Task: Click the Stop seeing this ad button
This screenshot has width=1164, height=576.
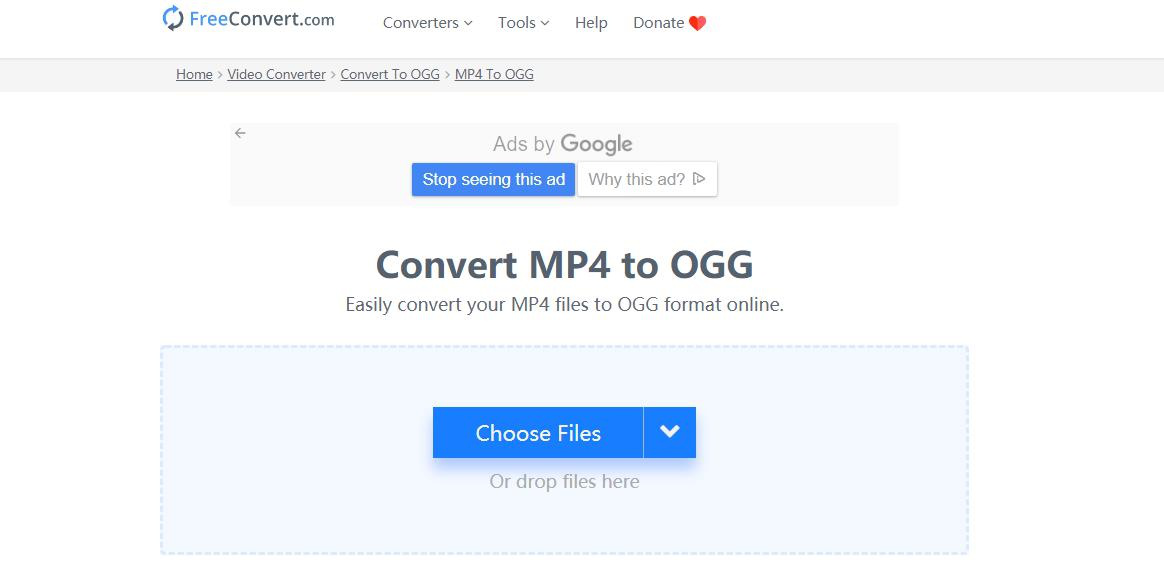Action: 492,179
